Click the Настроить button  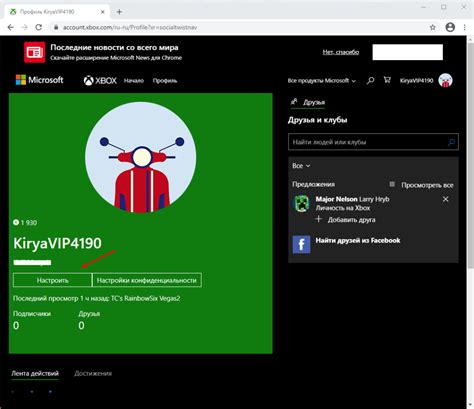(x=52, y=280)
